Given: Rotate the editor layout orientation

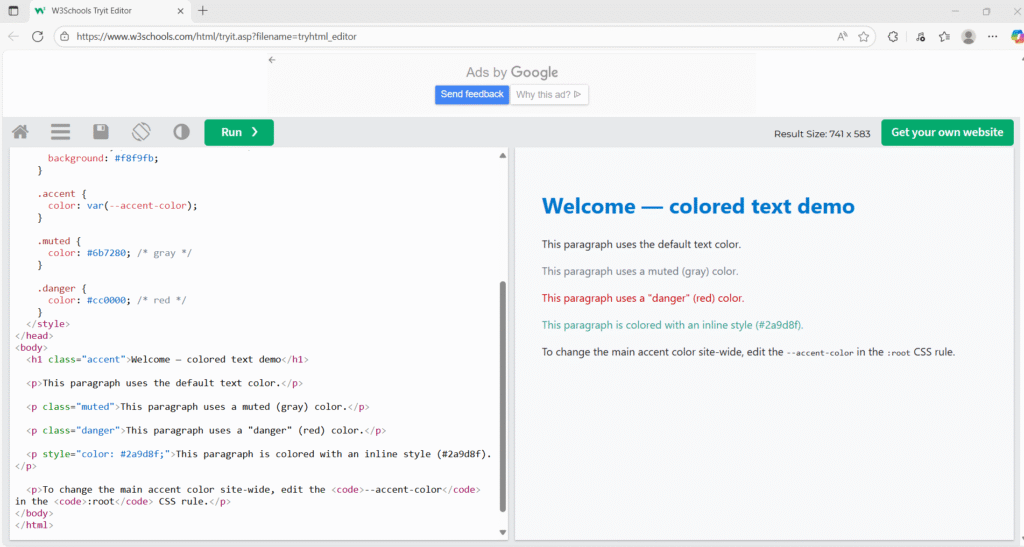Looking at the screenshot, I should click(141, 132).
